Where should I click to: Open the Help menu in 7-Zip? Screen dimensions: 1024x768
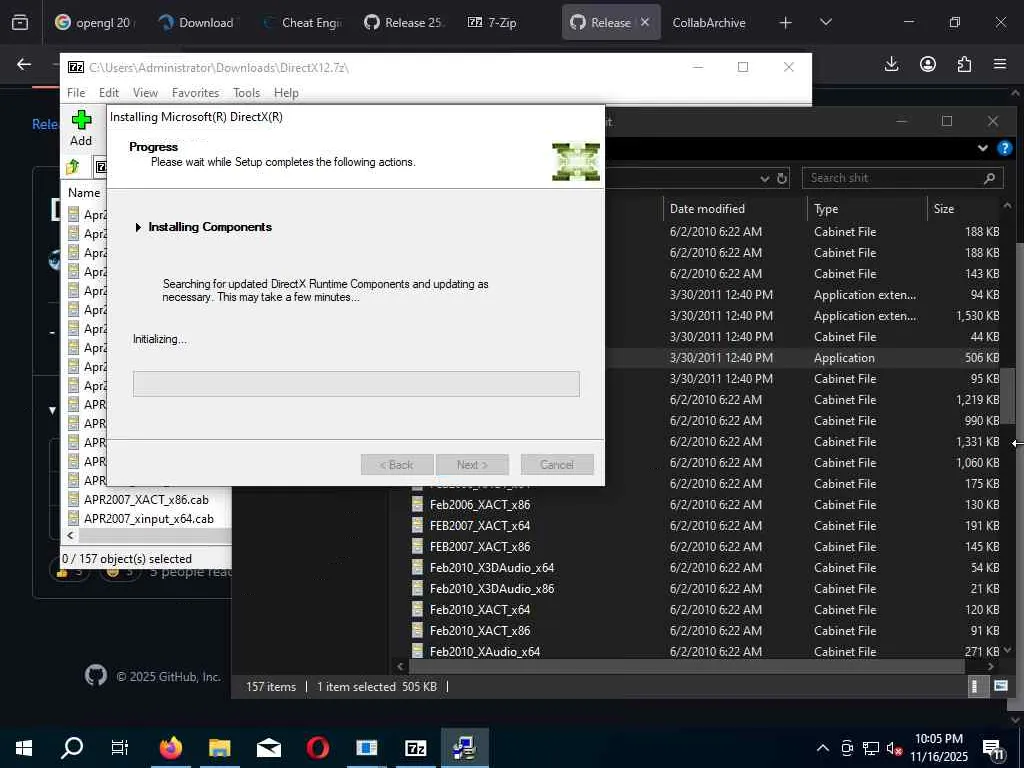[286, 93]
